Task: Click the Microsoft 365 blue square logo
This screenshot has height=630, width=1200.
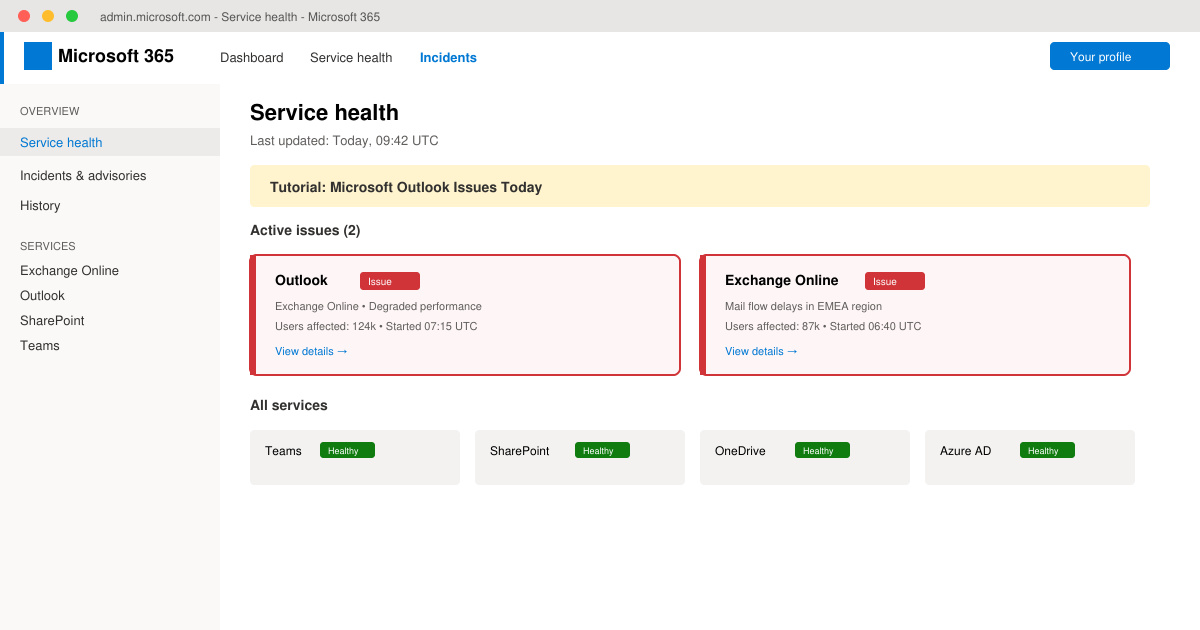Action: click(x=38, y=56)
